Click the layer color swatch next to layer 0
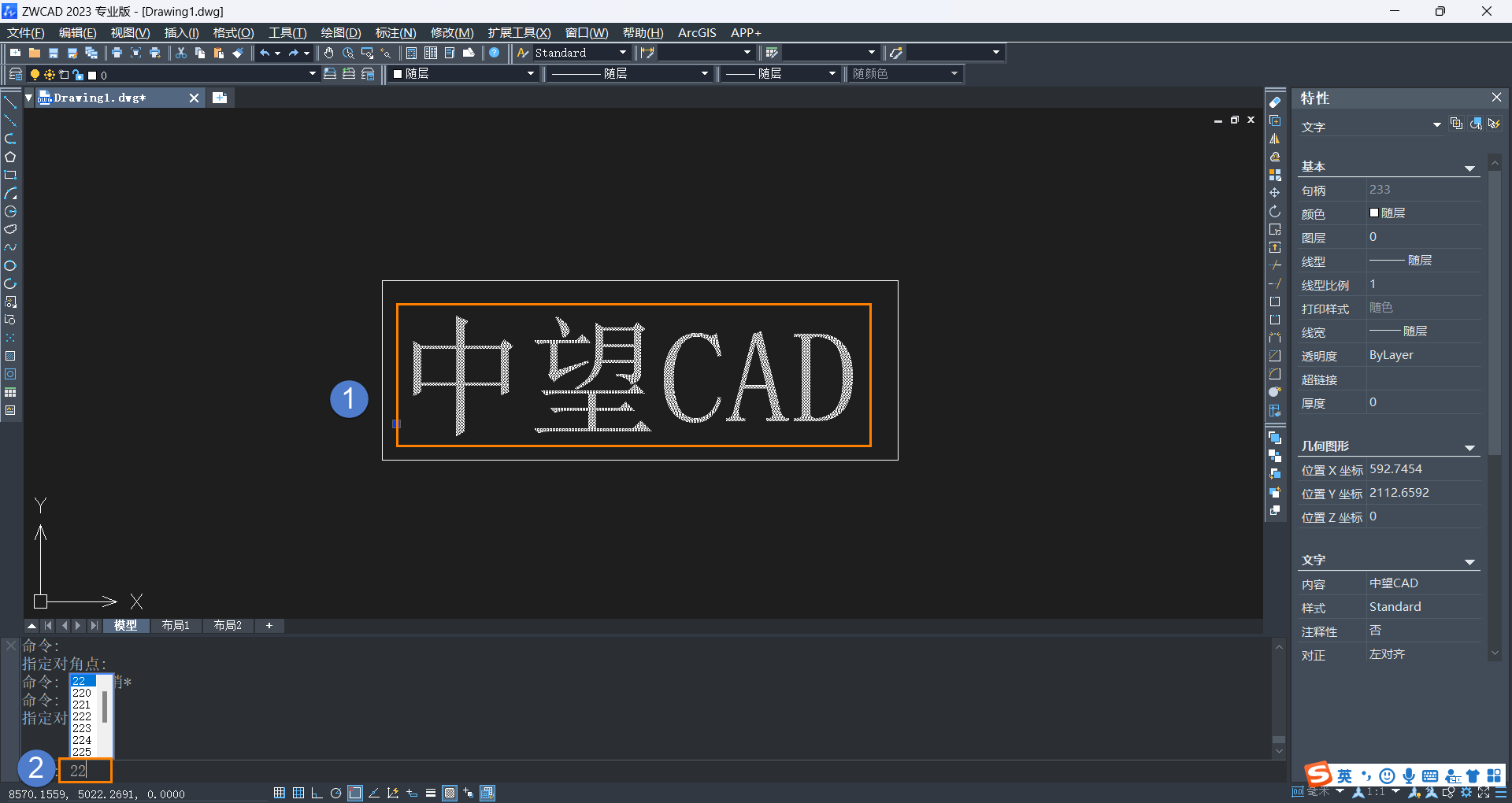The width and height of the screenshot is (1512, 803). point(92,76)
